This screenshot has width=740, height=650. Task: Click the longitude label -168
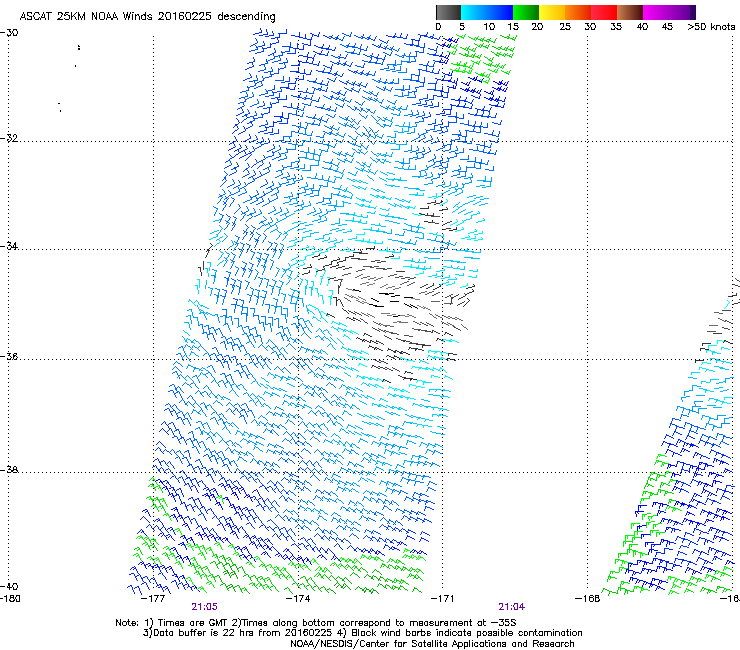[x=588, y=599]
